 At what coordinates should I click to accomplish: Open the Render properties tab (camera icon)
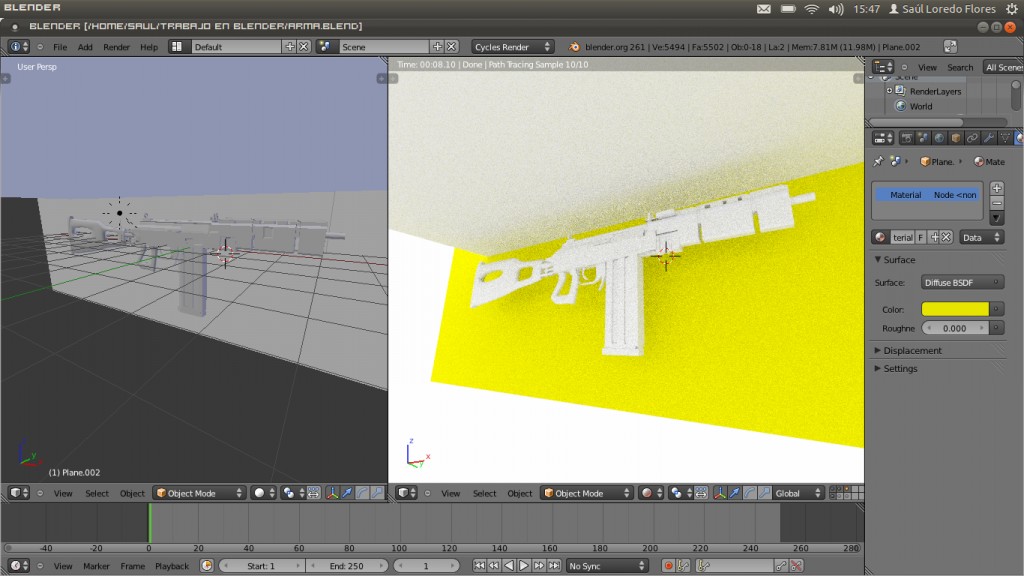pyautogui.click(x=907, y=137)
